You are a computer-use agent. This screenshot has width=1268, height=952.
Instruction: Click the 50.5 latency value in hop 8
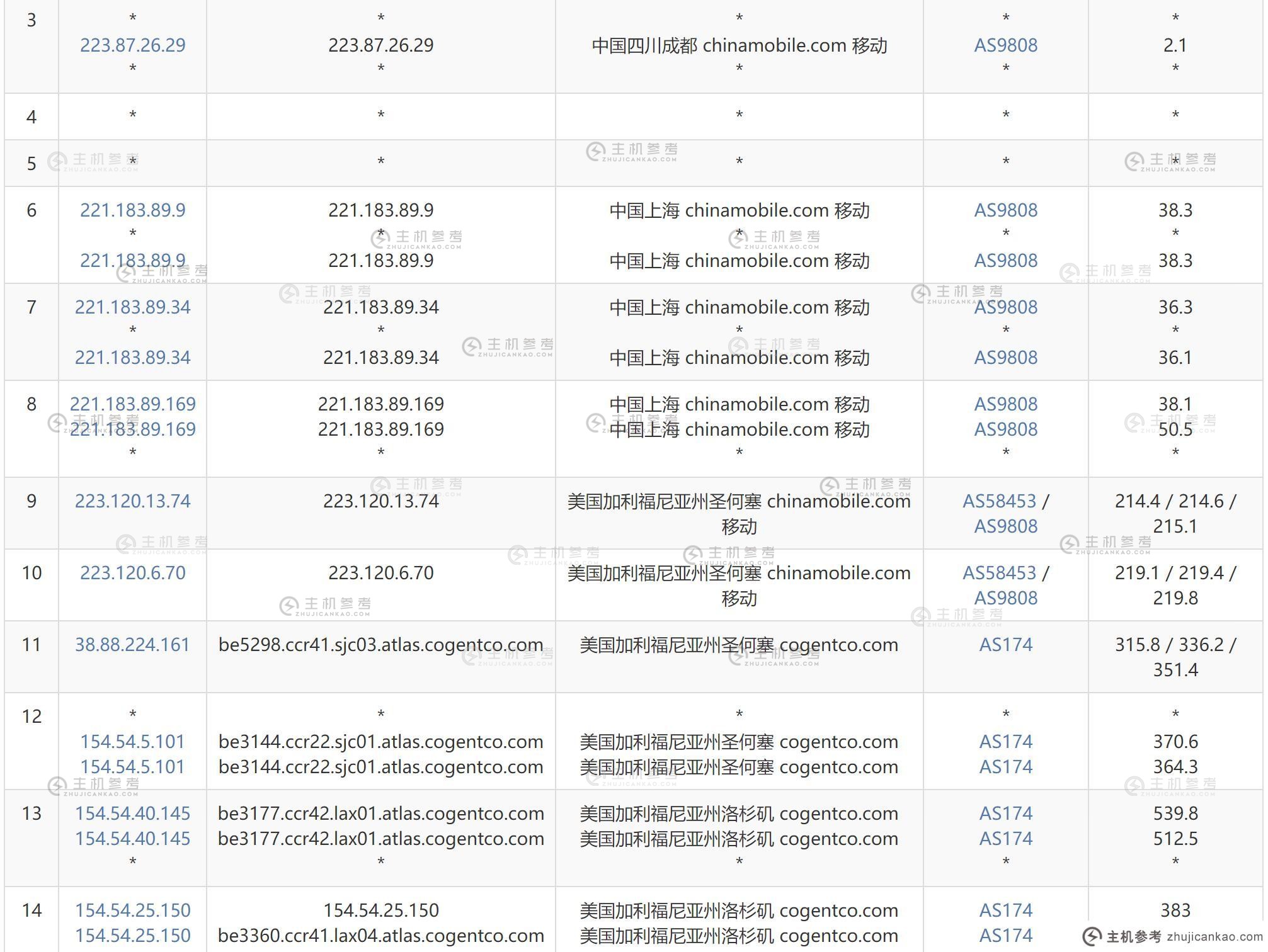pyautogui.click(x=1175, y=429)
